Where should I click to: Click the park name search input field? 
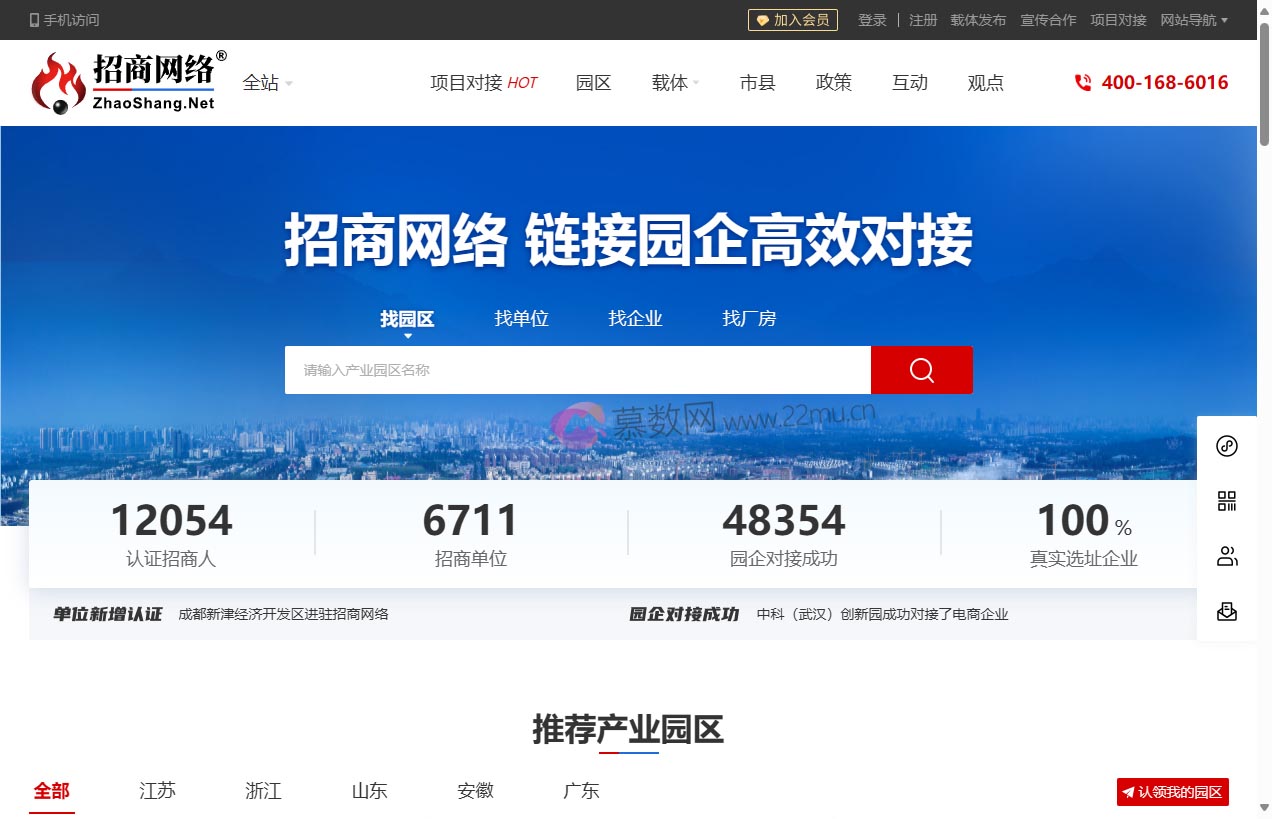[x=578, y=370]
